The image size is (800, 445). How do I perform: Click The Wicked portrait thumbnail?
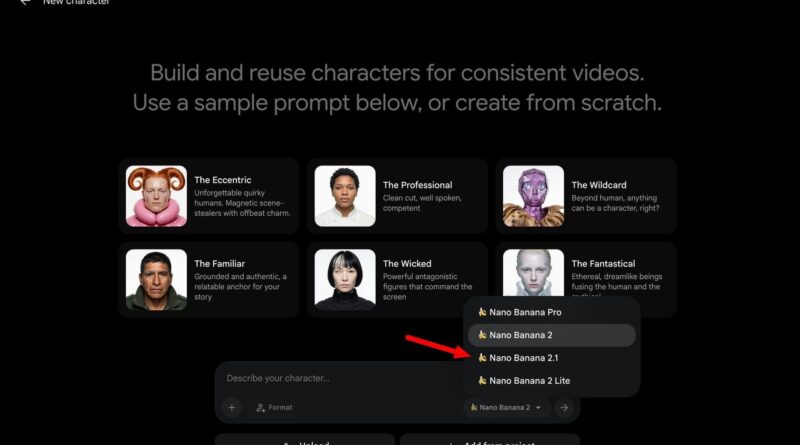pos(345,280)
